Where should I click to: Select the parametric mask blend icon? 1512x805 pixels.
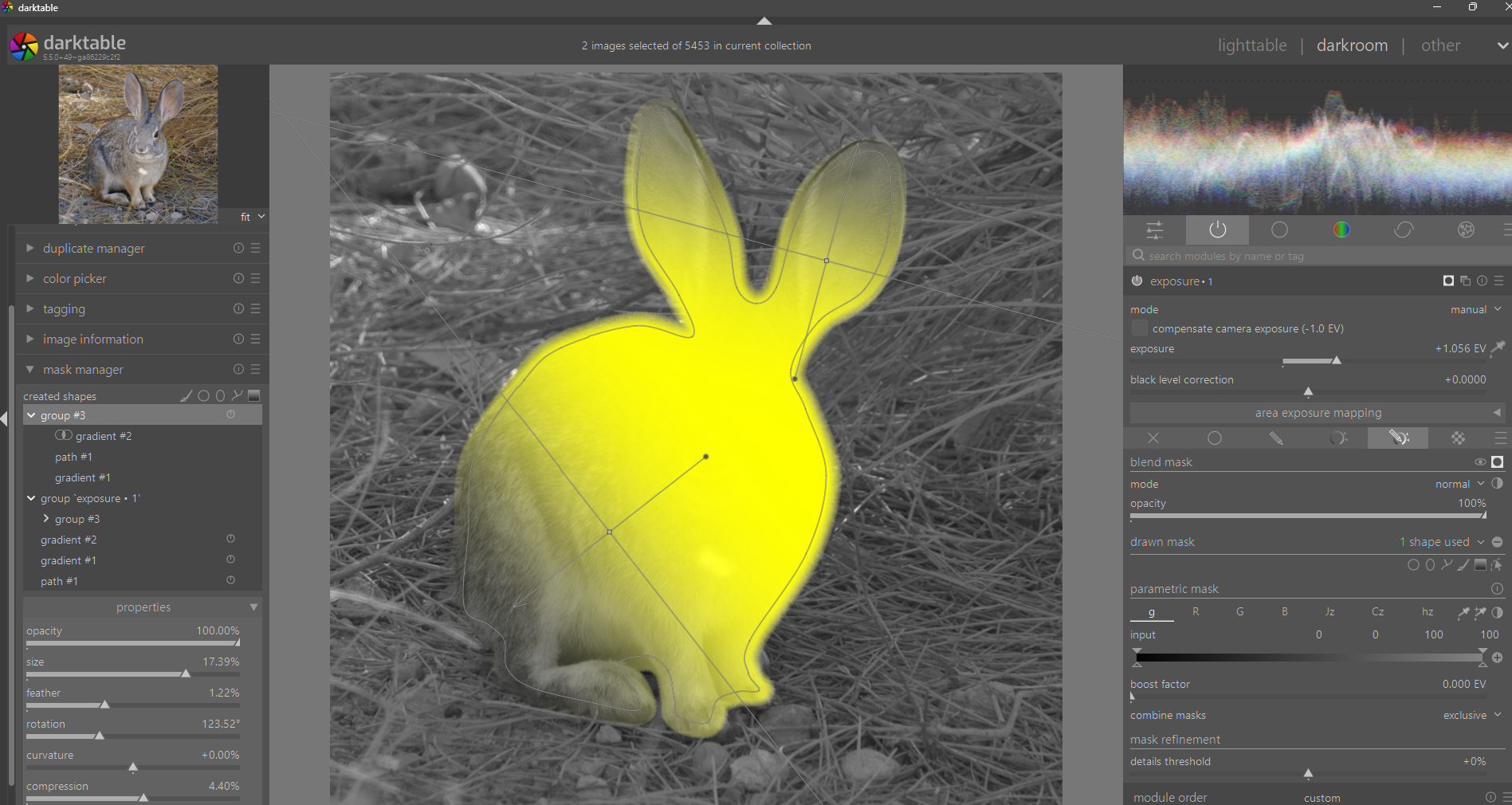pyautogui.click(x=1338, y=438)
